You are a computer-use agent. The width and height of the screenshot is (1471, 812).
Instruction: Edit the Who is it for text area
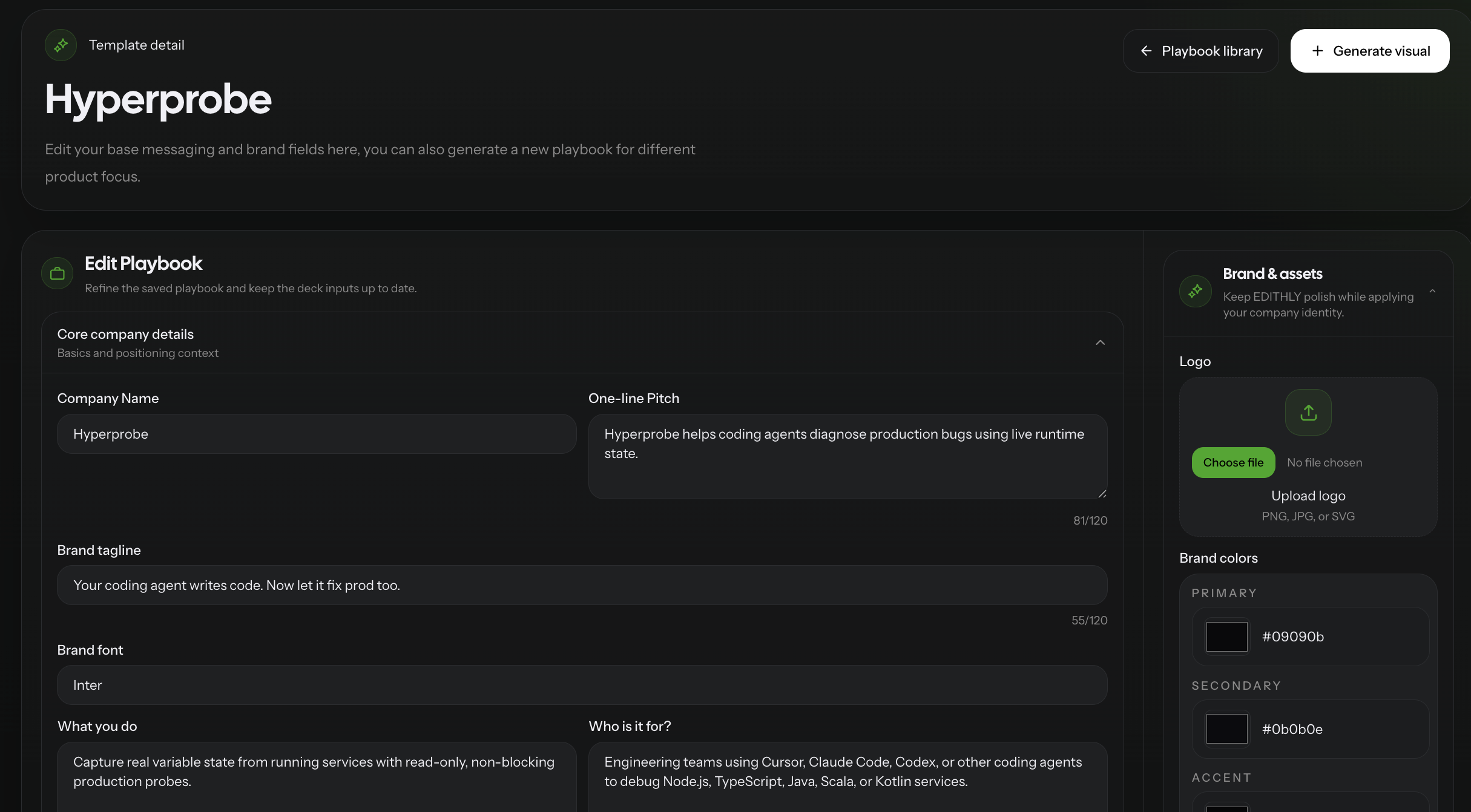[848, 777]
